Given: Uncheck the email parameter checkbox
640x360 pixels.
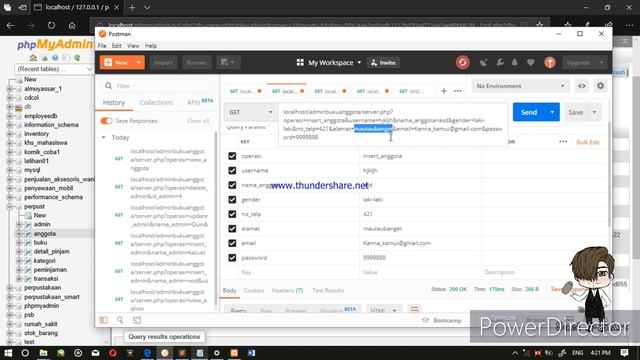Looking at the screenshot, I should [x=232, y=243].
